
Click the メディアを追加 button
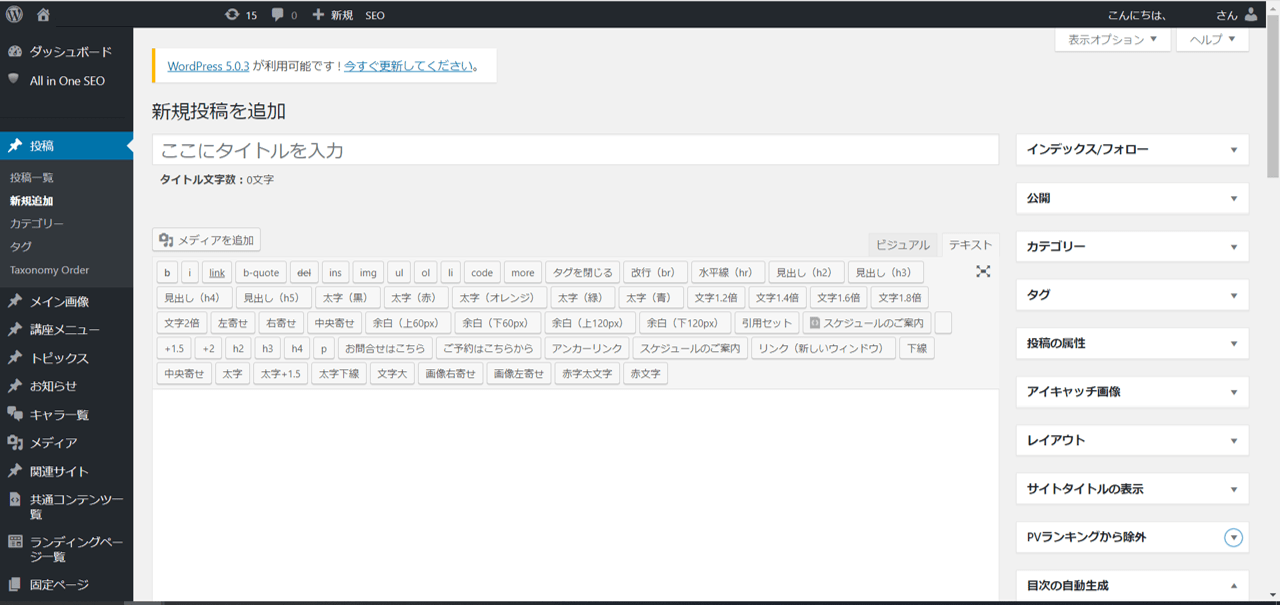(207, 240)
